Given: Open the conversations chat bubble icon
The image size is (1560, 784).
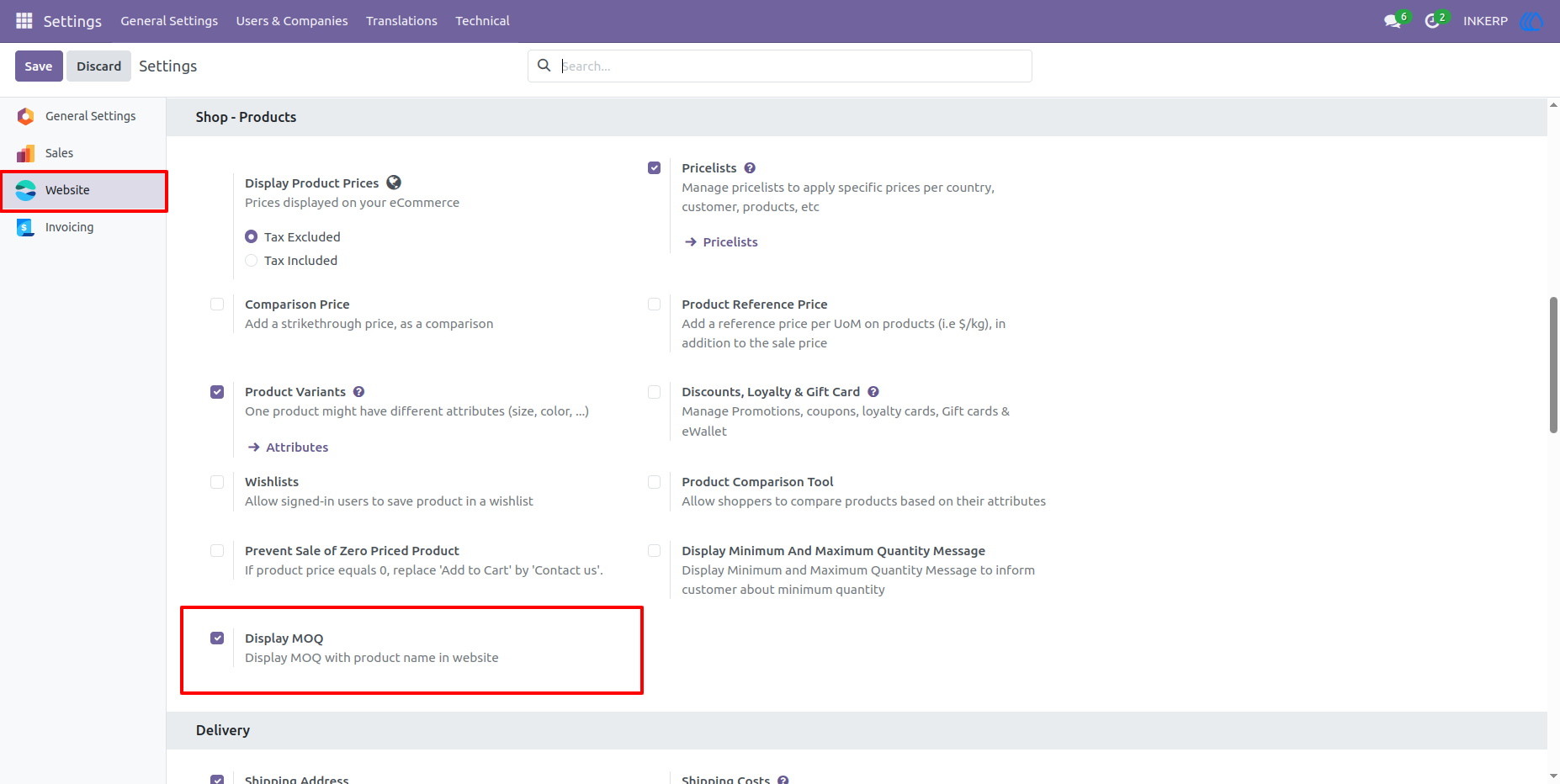Looking at the screenshot, I should 1393,21.
